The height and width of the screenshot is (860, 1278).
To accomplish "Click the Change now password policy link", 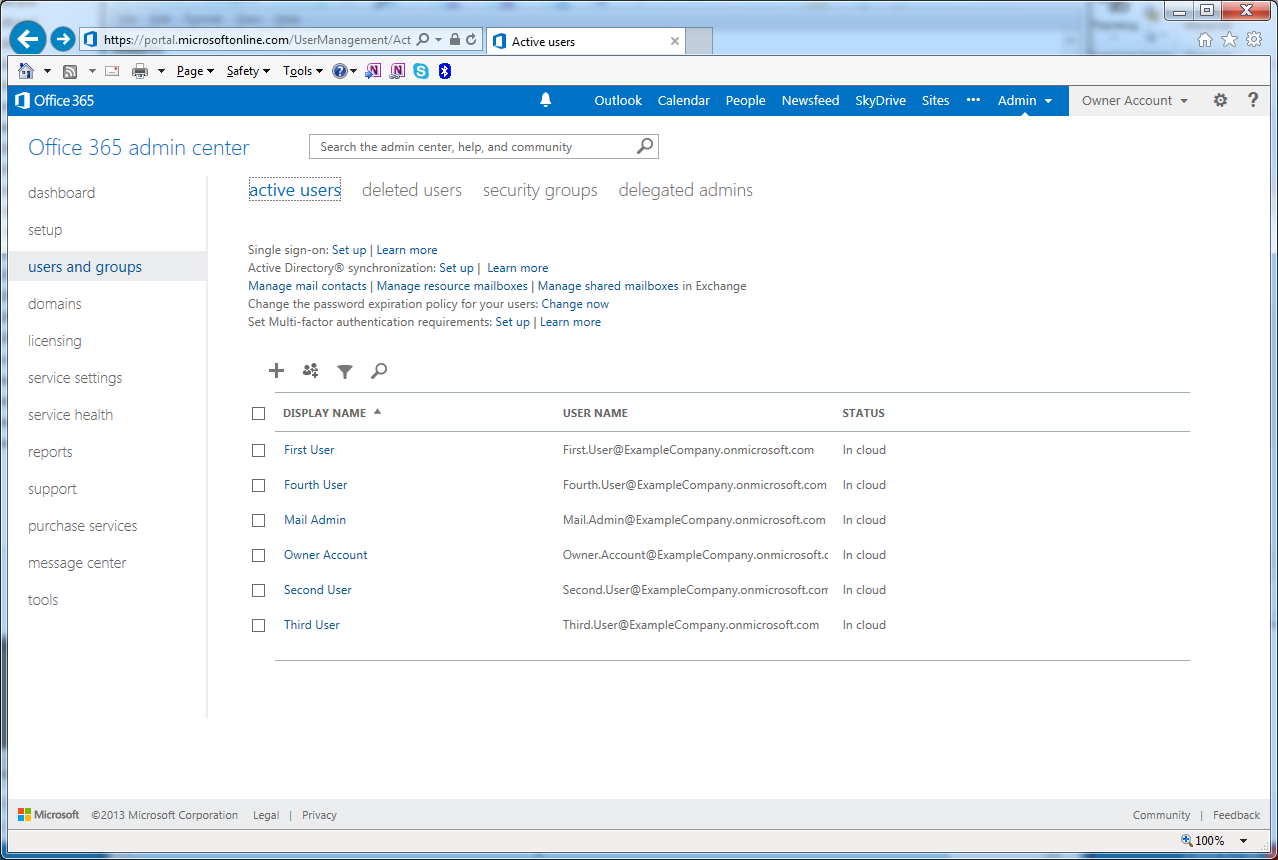I will coord(575,304).
